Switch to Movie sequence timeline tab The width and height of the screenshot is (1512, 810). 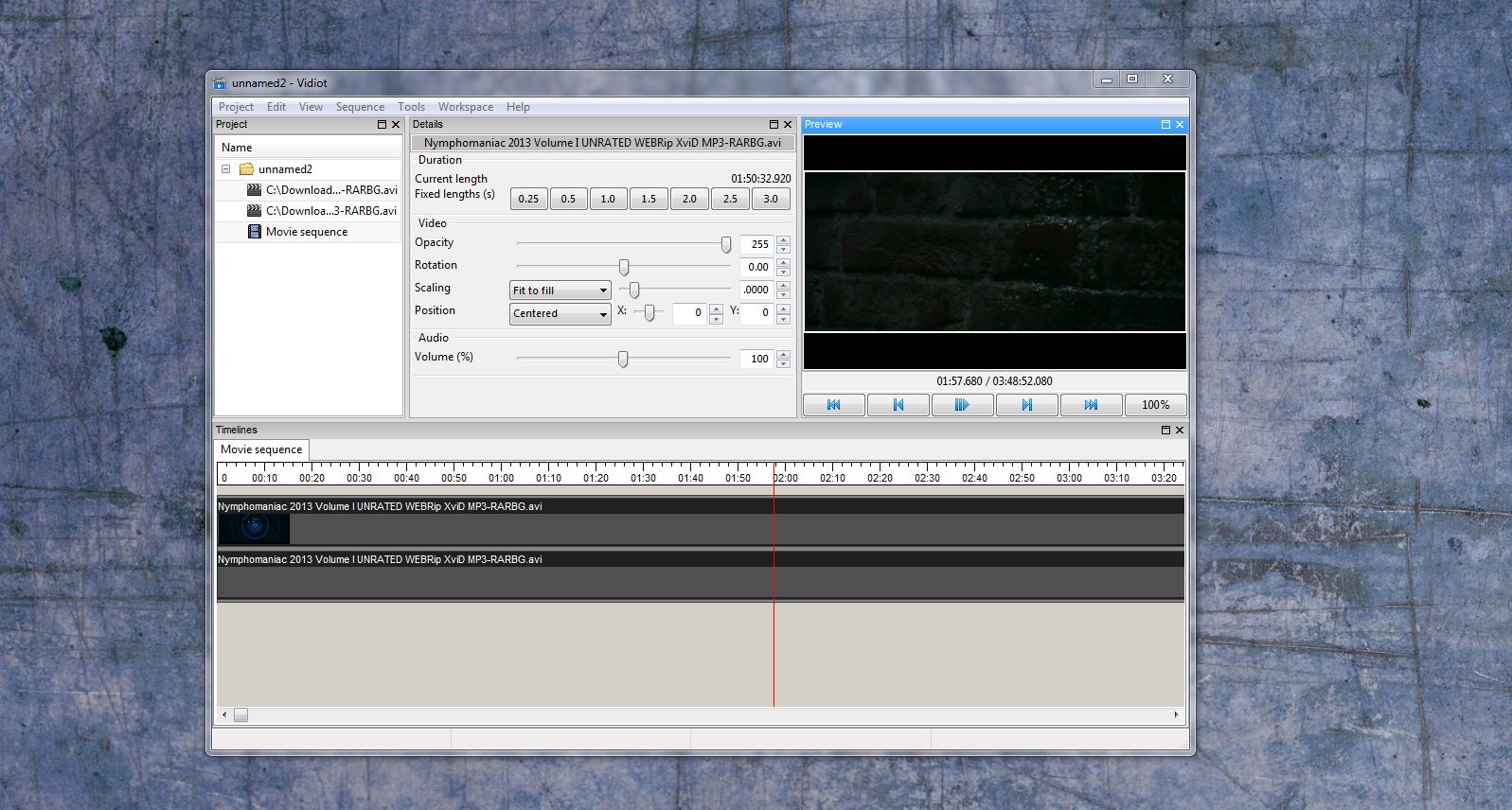click(x=261, y=449)
